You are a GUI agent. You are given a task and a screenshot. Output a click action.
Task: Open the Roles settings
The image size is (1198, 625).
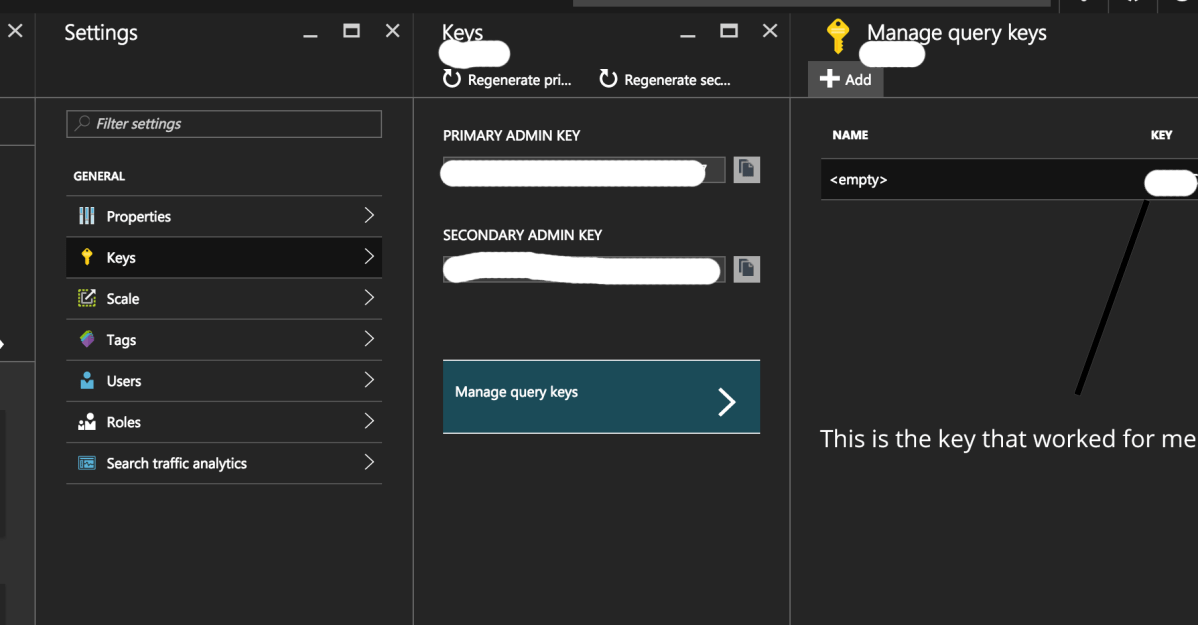[224, 423]
